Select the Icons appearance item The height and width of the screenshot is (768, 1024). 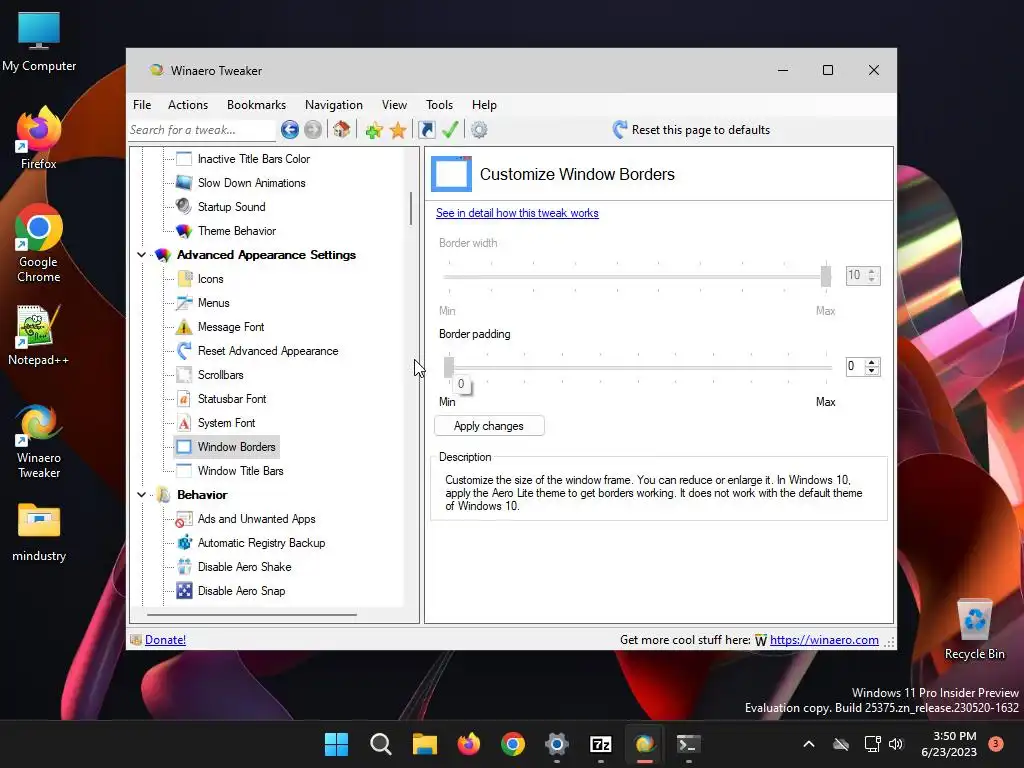tap(210, 279)
